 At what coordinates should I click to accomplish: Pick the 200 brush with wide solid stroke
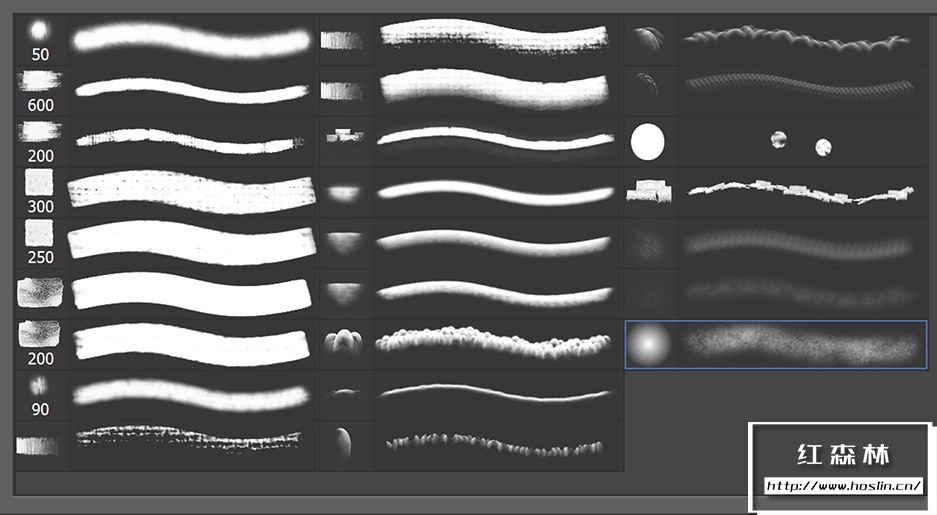click(x=166, y=345)
